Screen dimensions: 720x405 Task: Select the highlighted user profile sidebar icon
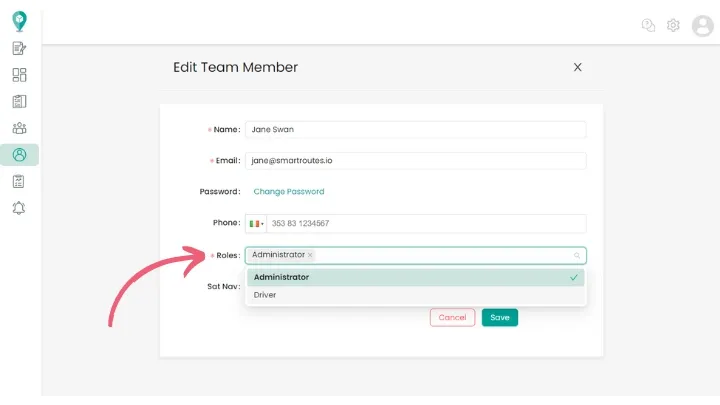pos(19,155)
